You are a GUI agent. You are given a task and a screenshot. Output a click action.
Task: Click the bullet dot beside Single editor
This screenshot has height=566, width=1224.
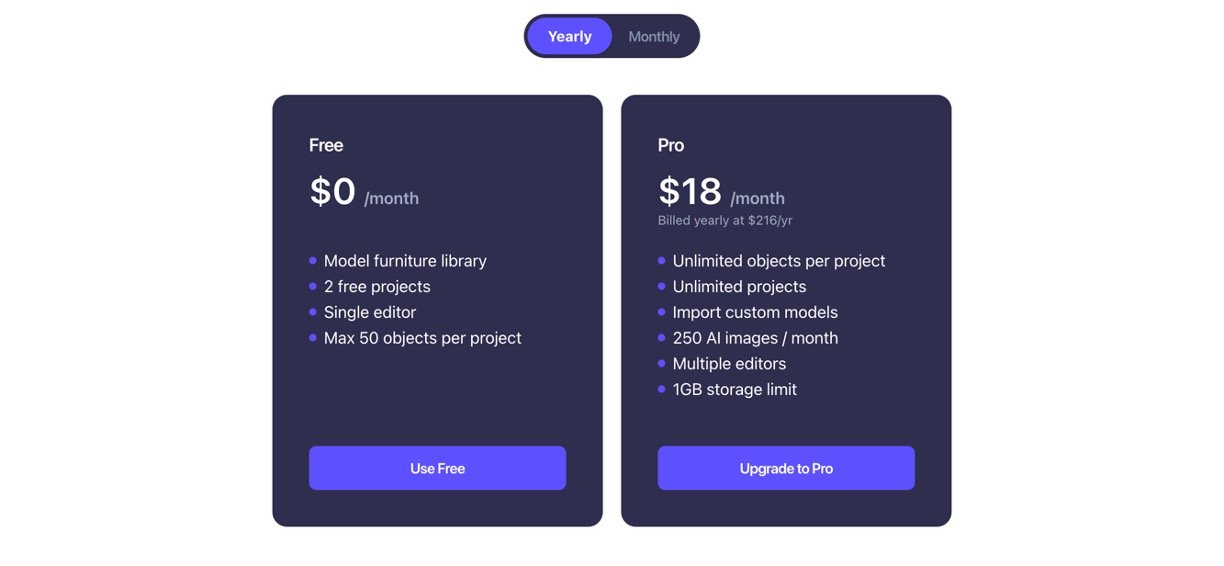[x=313, y=312]
